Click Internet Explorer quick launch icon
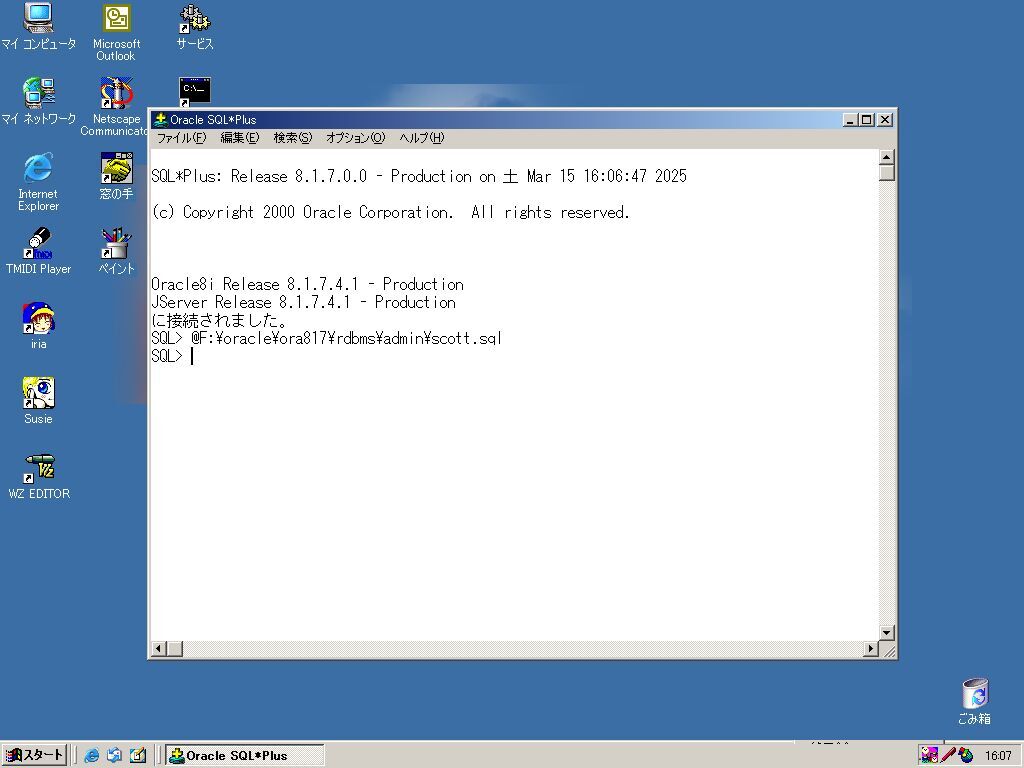Screen dimensions: 1024x768 [91, 756]
